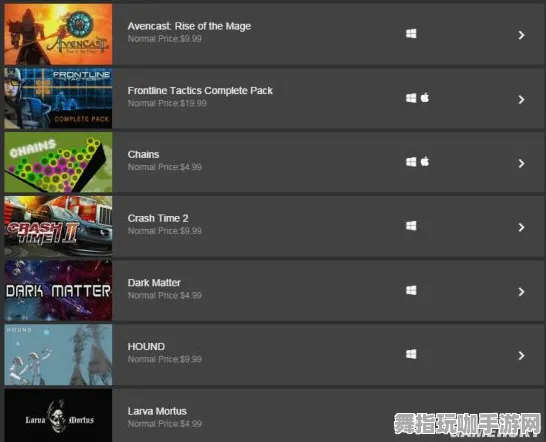Click Windows icon in Dark Matter row
This screenshot has height=442, width=546.
pyautogui.click(x=411, y=290)
